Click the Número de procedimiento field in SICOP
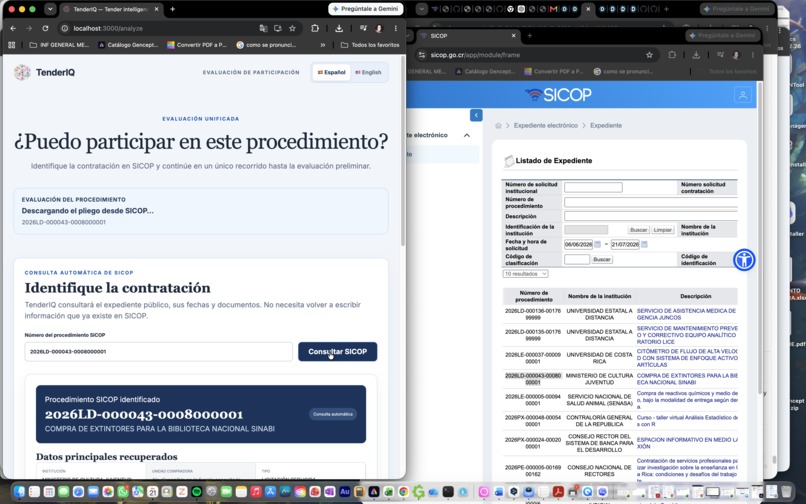Screen dimensions: 806x504 click(x=650, y=202)
